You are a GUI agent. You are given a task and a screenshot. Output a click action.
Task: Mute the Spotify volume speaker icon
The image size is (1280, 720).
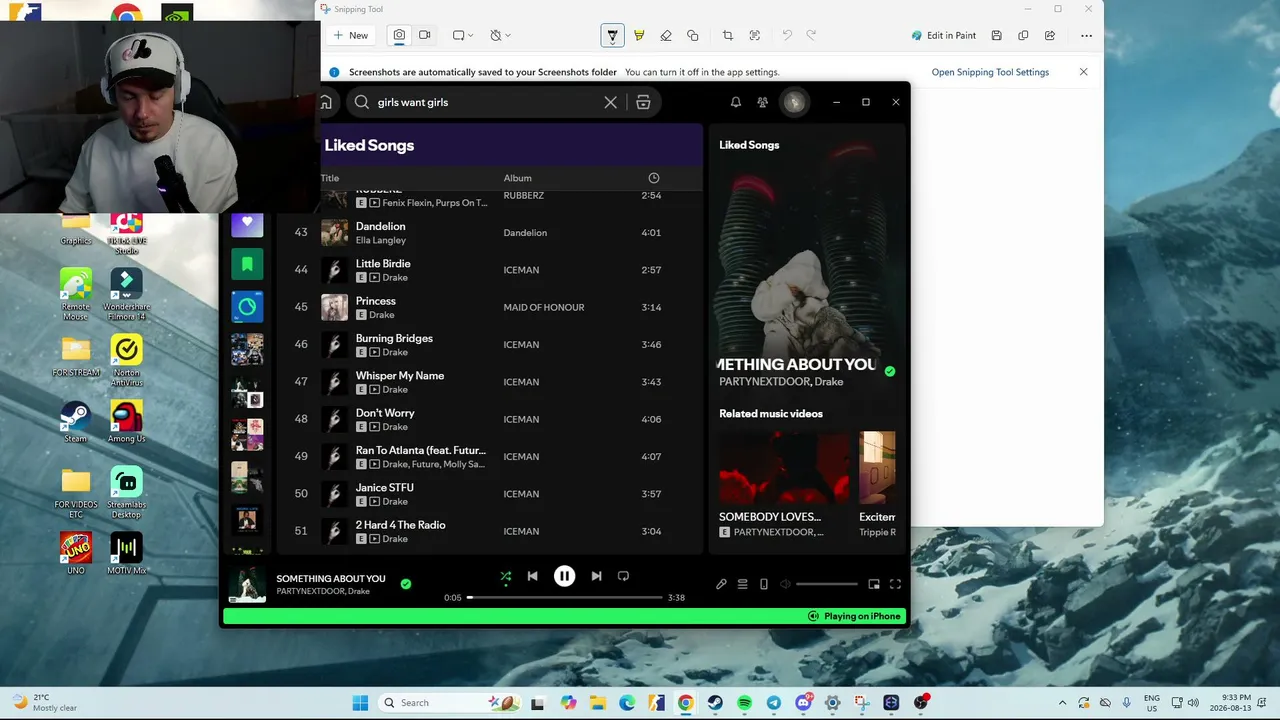pyautogui.click(x=786, y=584)
